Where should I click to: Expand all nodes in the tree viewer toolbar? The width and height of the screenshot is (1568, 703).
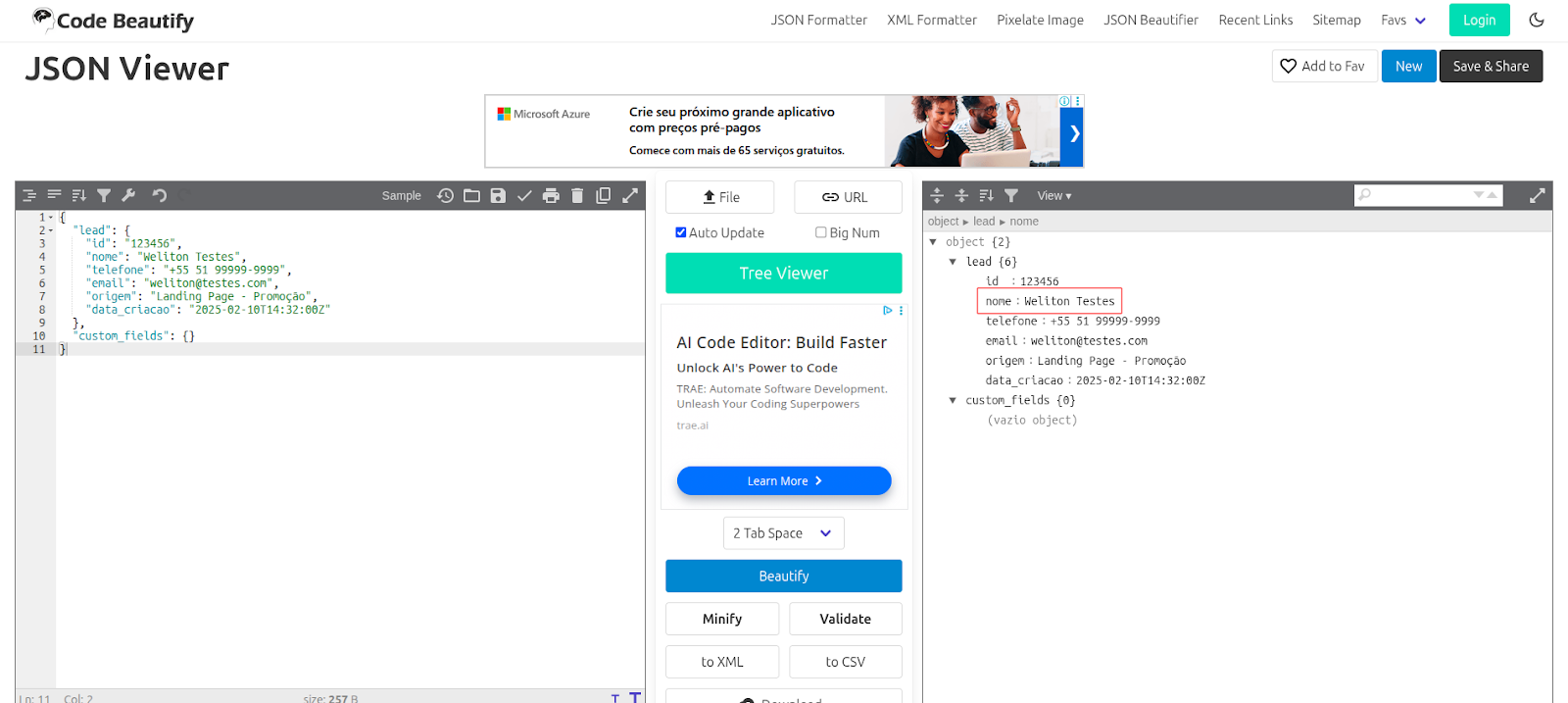point(937,196)
